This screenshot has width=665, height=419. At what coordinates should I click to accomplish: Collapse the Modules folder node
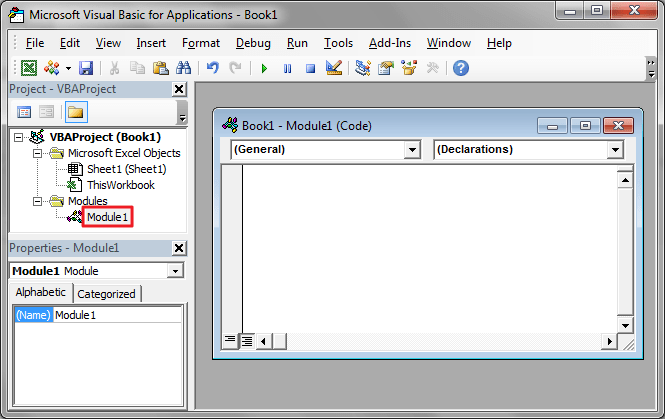(38, 201)
